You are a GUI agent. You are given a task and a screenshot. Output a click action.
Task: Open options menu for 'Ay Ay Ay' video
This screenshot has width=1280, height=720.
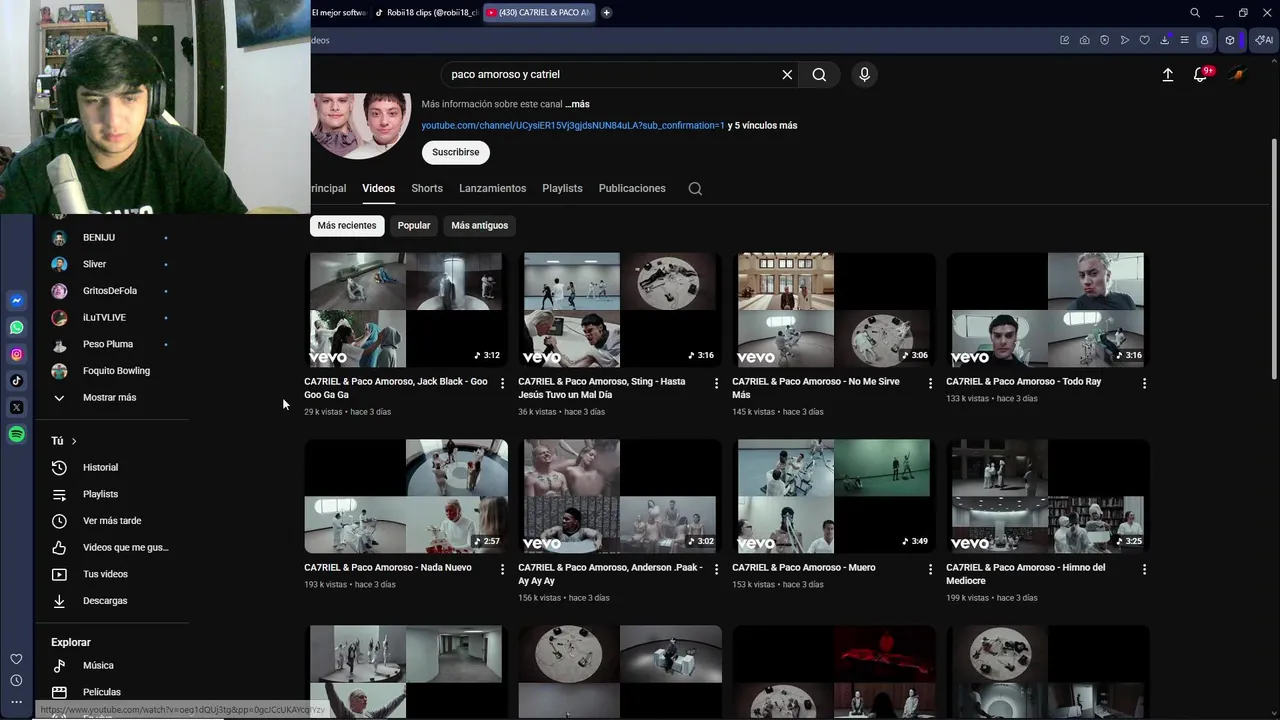(x=716, y=569)
